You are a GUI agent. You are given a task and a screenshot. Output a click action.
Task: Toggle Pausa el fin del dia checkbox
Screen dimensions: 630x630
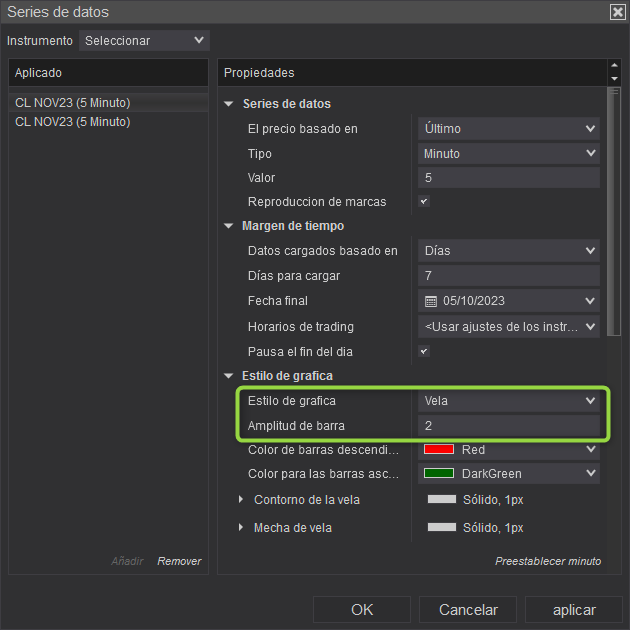coord(424,351)
